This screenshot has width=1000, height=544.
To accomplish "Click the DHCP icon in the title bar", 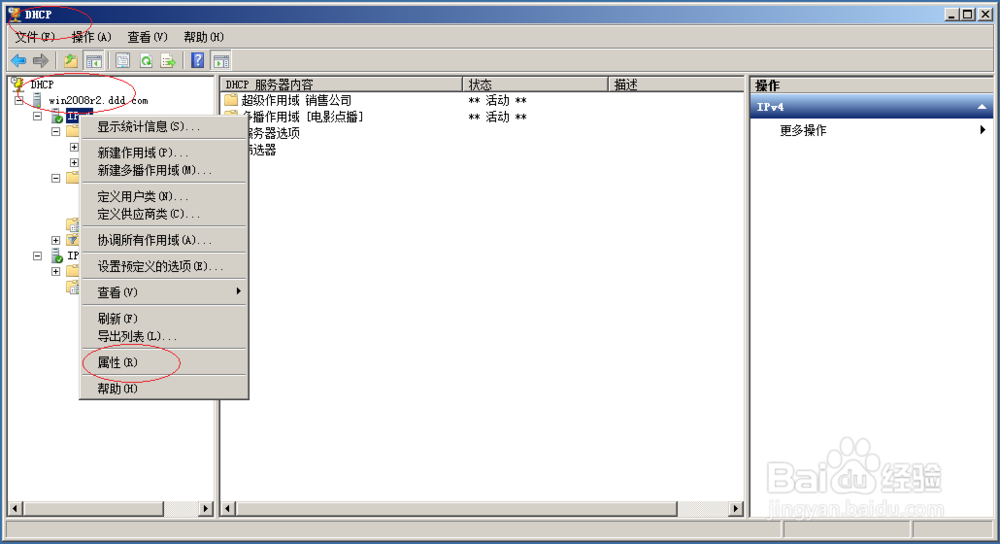I will pyautogui.click(x=15, y=14).
